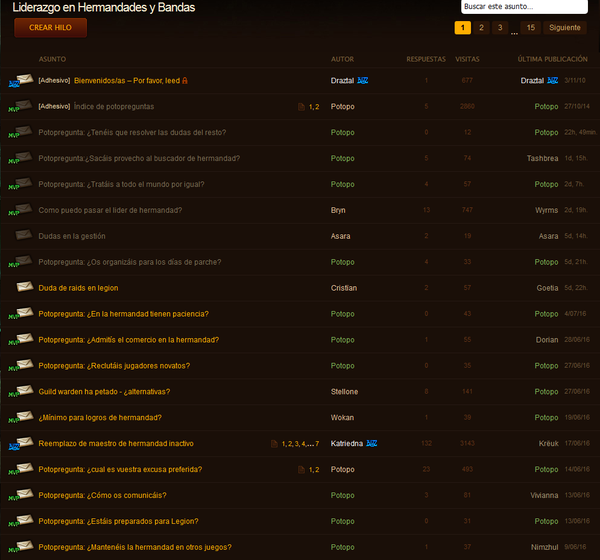Open the Índice de potopreguntas thread

coord(114,106)
